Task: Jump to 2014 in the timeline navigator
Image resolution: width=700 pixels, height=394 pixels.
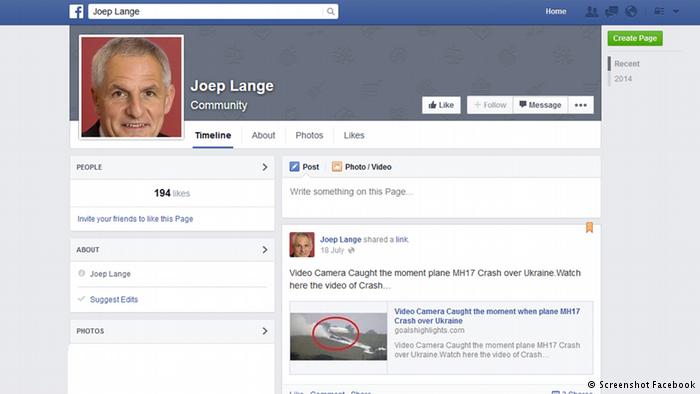Action: (x=623, y=79)
